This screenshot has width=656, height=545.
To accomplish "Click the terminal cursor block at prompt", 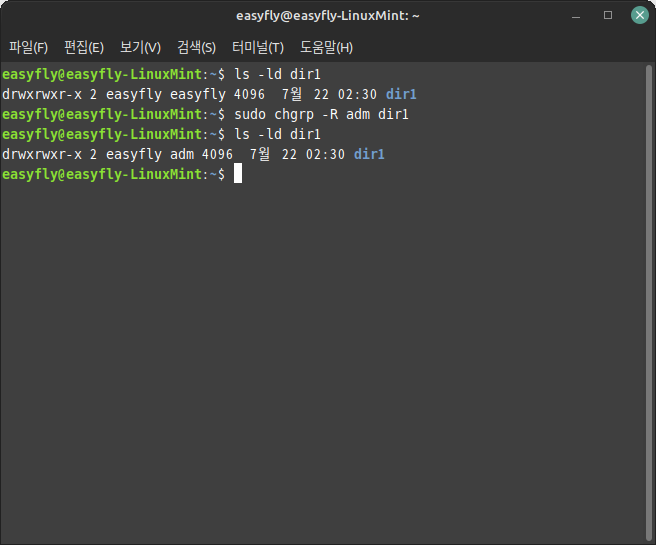I will click(x=238, y=174).
